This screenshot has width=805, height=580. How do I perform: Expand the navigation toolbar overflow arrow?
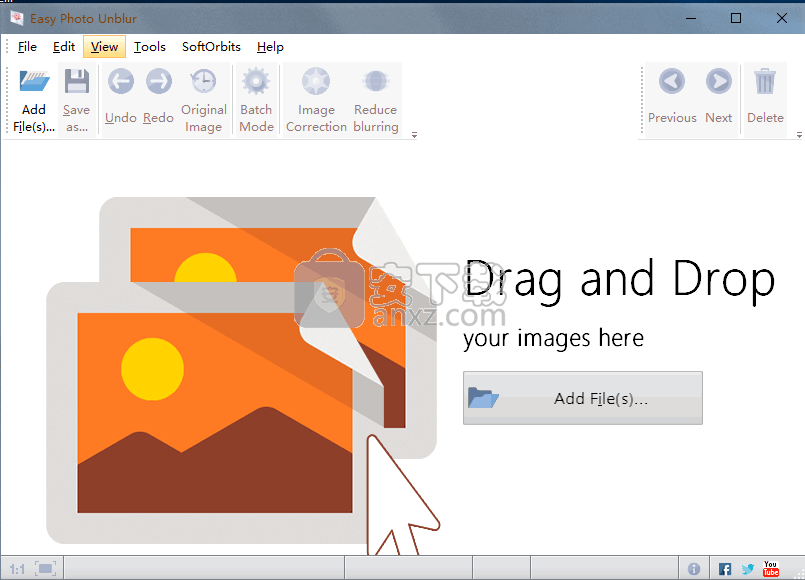tap(799, 135)
